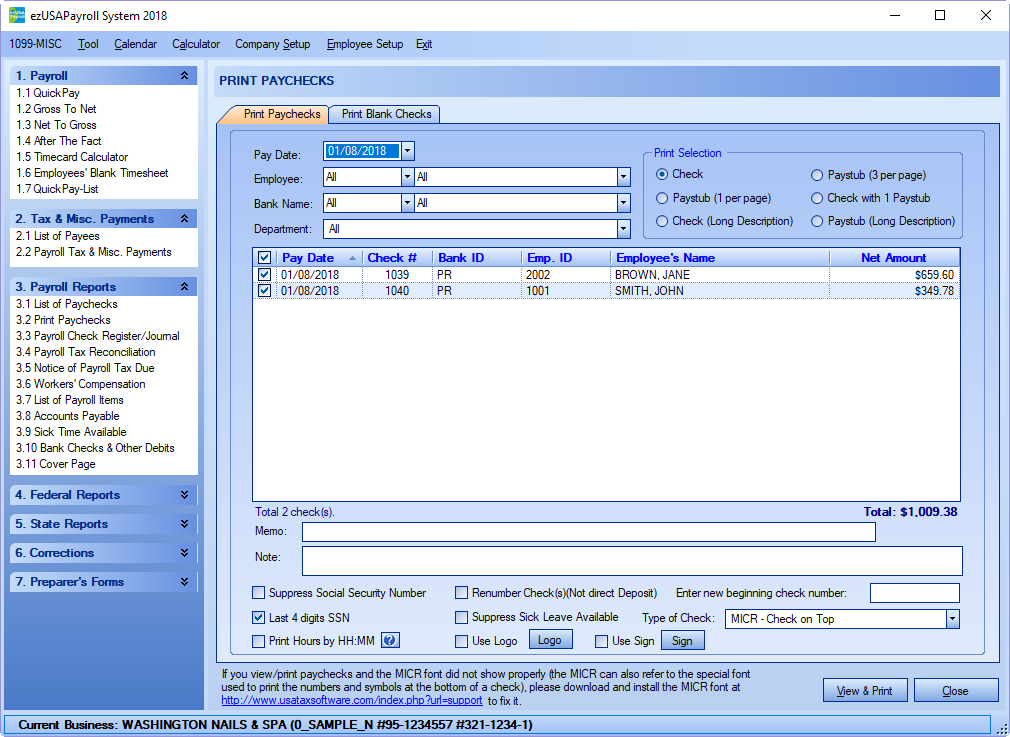The width and height of the screenshot is (1010, 737).
Task: Collapse the Payroll section chevron
Action: [184, 76]
